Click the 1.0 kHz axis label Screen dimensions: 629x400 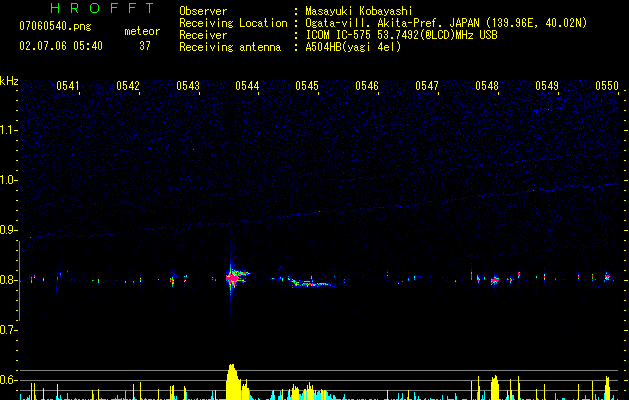(8, 180)
